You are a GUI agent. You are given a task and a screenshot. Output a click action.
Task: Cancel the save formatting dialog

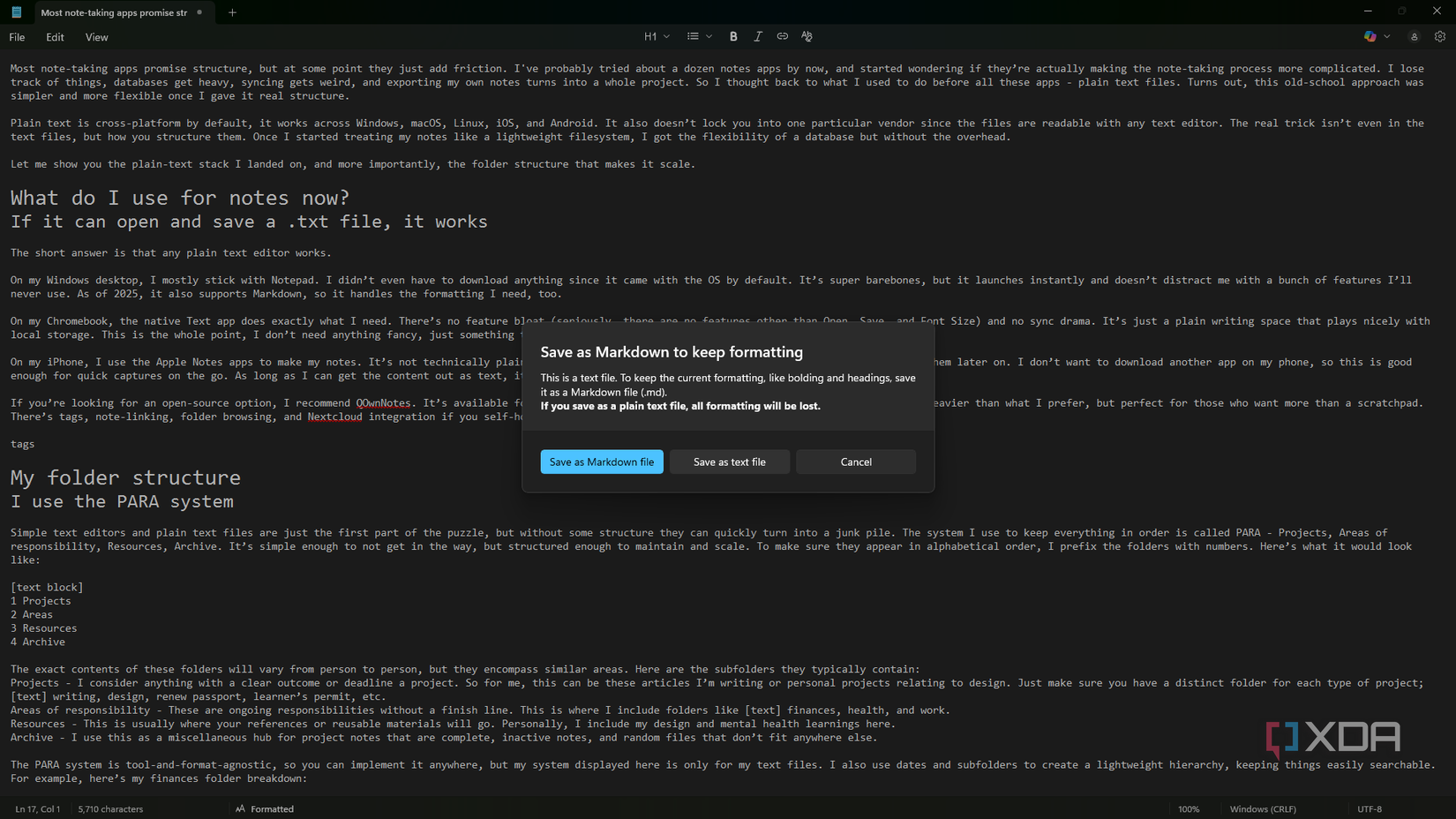[x=855, y=462]
